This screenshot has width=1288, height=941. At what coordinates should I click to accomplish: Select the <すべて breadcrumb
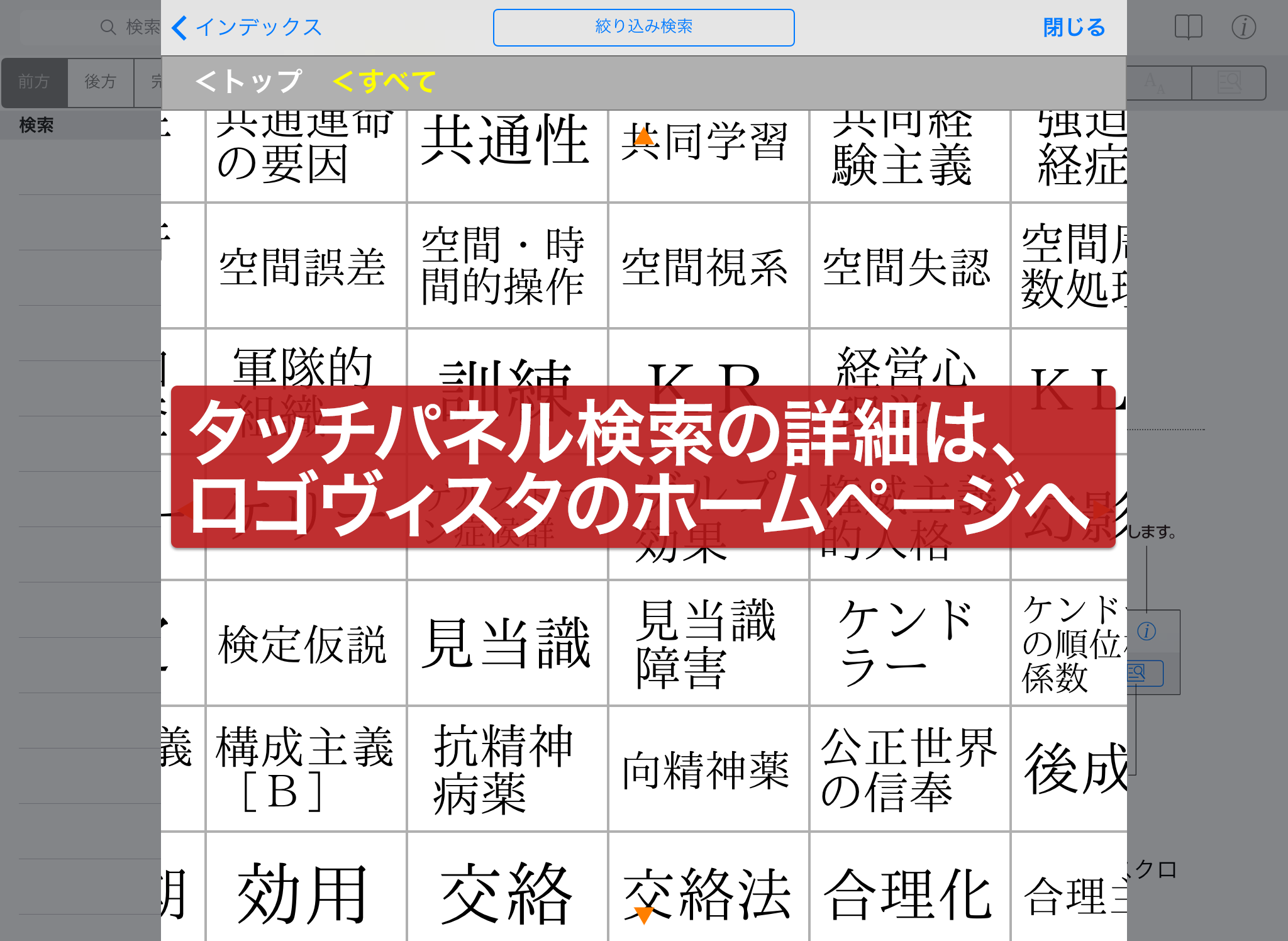384,82
